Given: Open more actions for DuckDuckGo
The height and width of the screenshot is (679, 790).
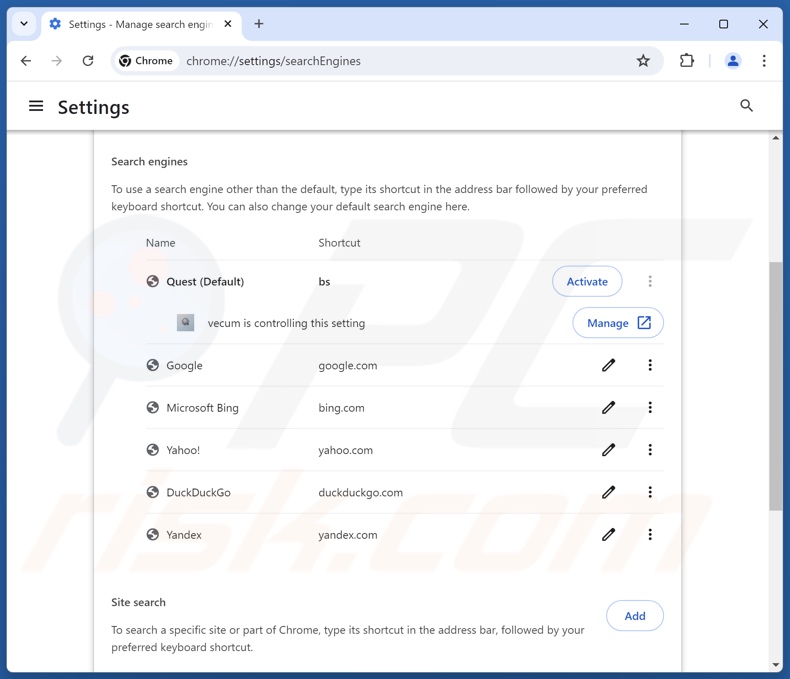Looking at the screenshot, I should click(x=650, y=492).
